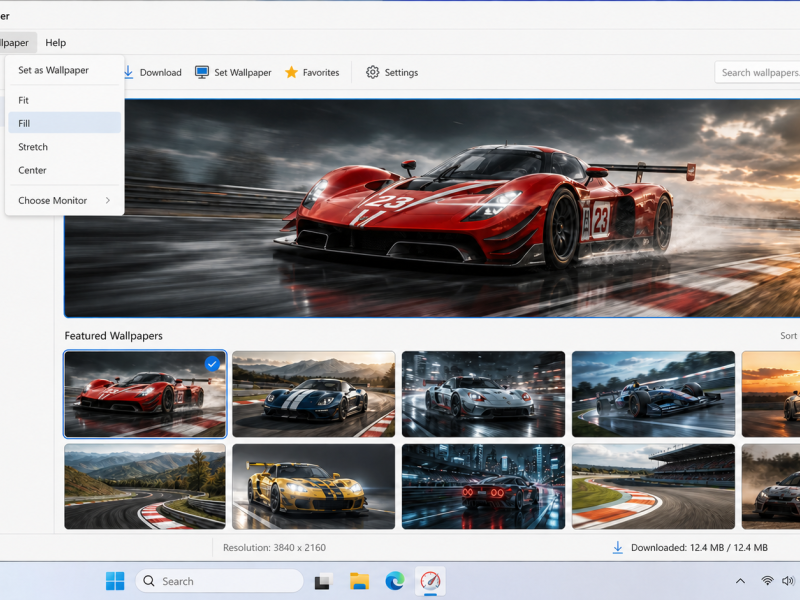Expand the Choose Monitor submenu
Image resolution: width=800 pixels, height=600 pixels.
(65, 201)
